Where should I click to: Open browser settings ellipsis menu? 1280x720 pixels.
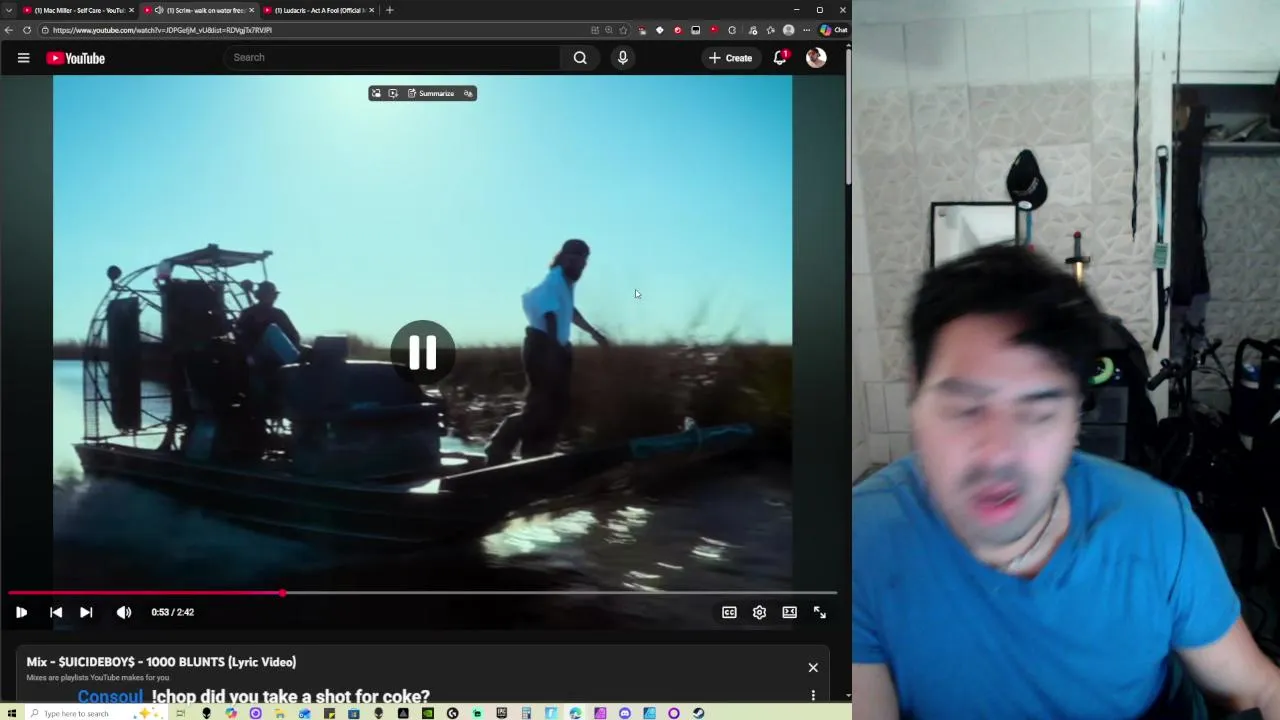pos(807,30)
